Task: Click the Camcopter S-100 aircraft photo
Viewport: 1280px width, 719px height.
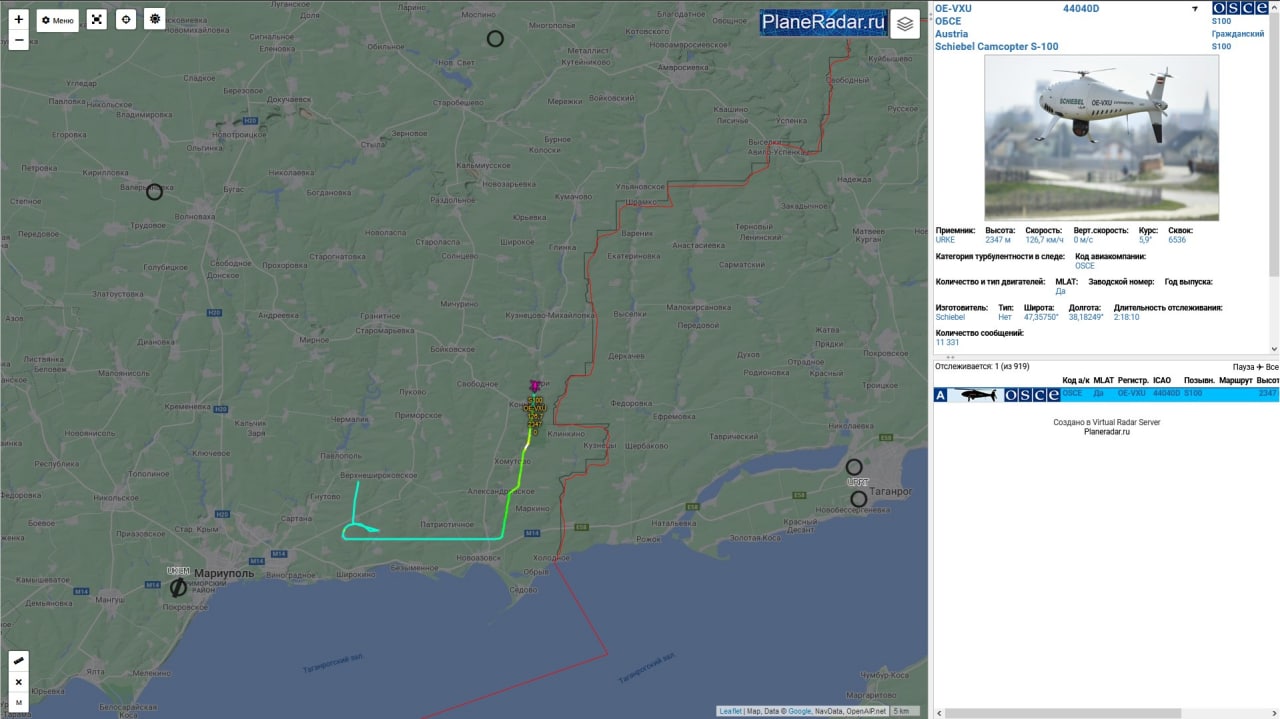Action: [1101, 138]
